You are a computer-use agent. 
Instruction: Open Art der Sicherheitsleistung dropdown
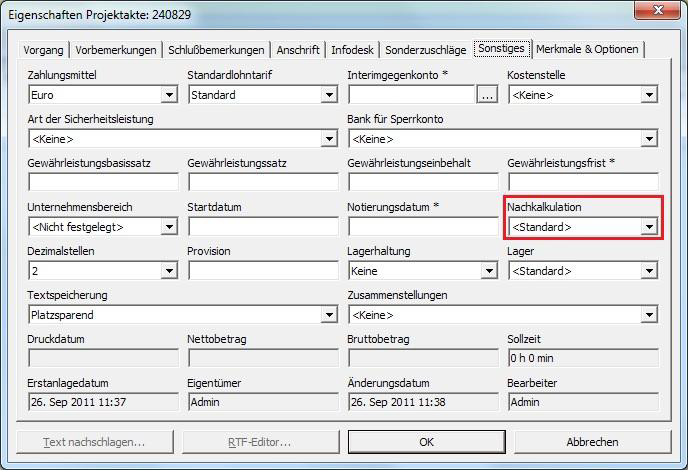click(x=329, y=139)
